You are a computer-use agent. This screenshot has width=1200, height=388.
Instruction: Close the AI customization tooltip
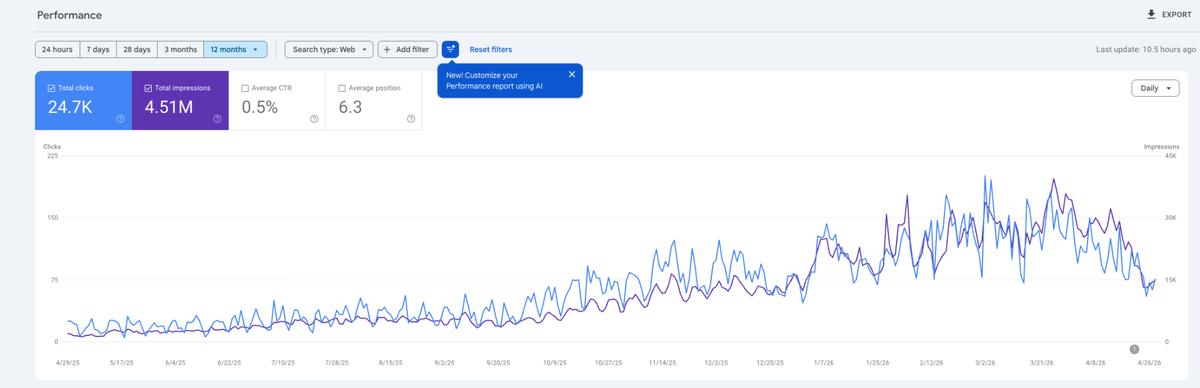[571, 74]
